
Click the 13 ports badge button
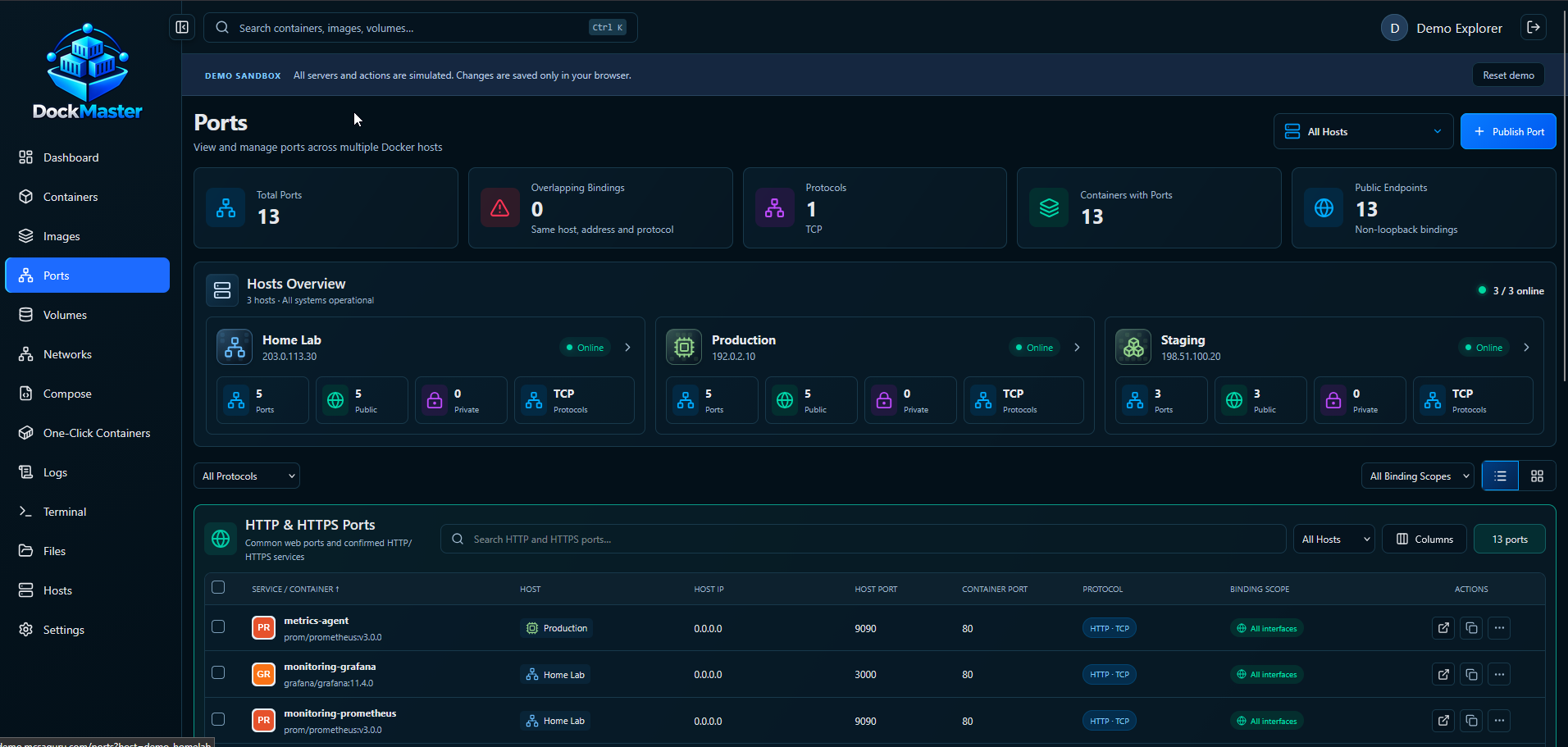[1510, 539]
